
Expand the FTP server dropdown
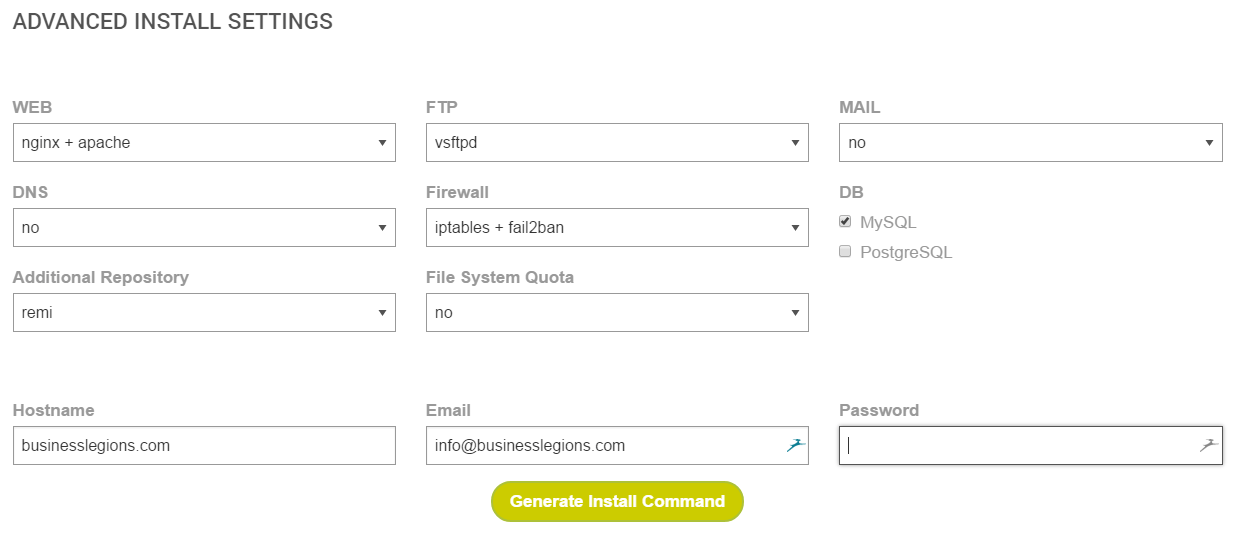pyautogui.click(x=617, y=143)
